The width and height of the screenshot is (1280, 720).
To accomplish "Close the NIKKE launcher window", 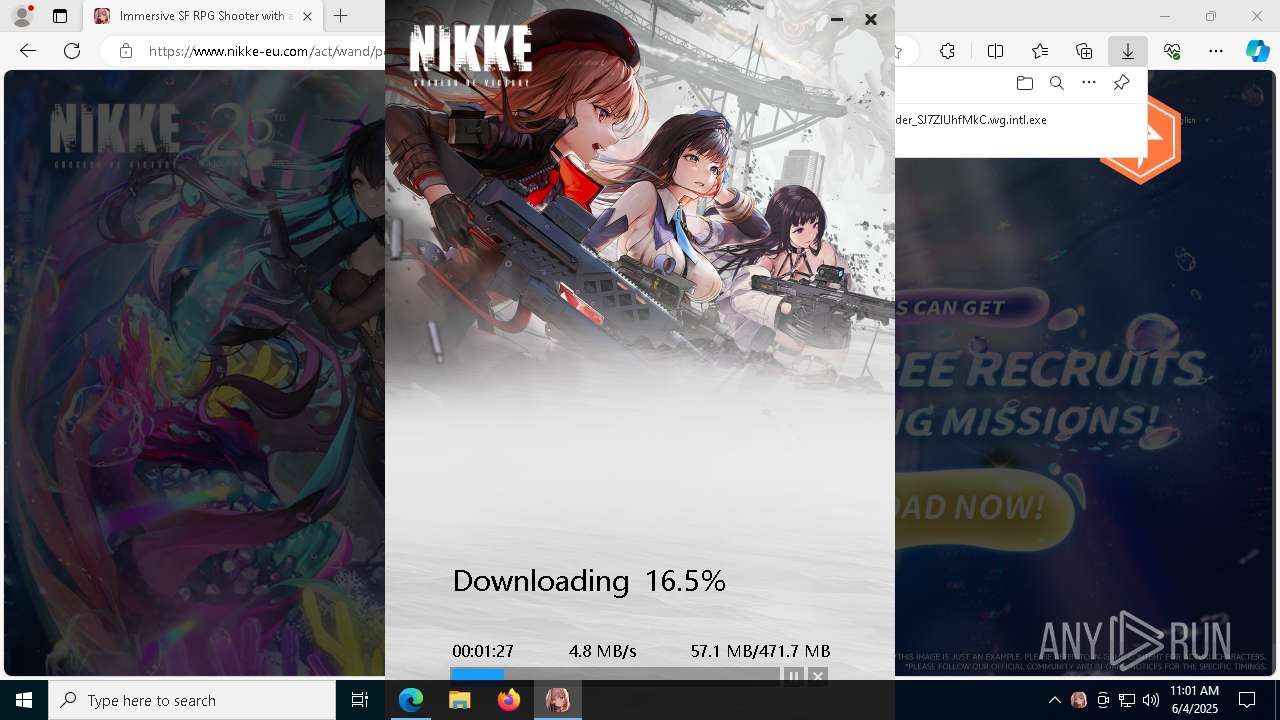I will (x=871, y=19).
